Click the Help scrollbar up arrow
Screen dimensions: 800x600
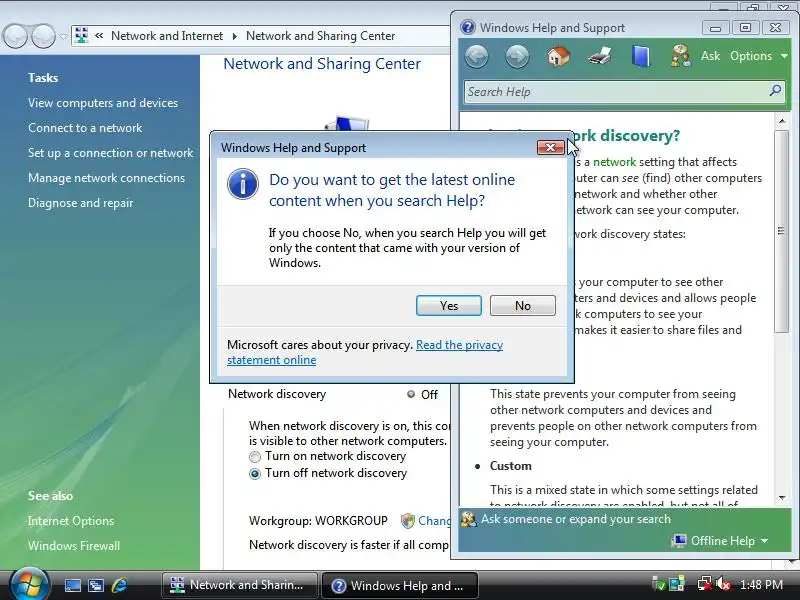coord(782,121)
